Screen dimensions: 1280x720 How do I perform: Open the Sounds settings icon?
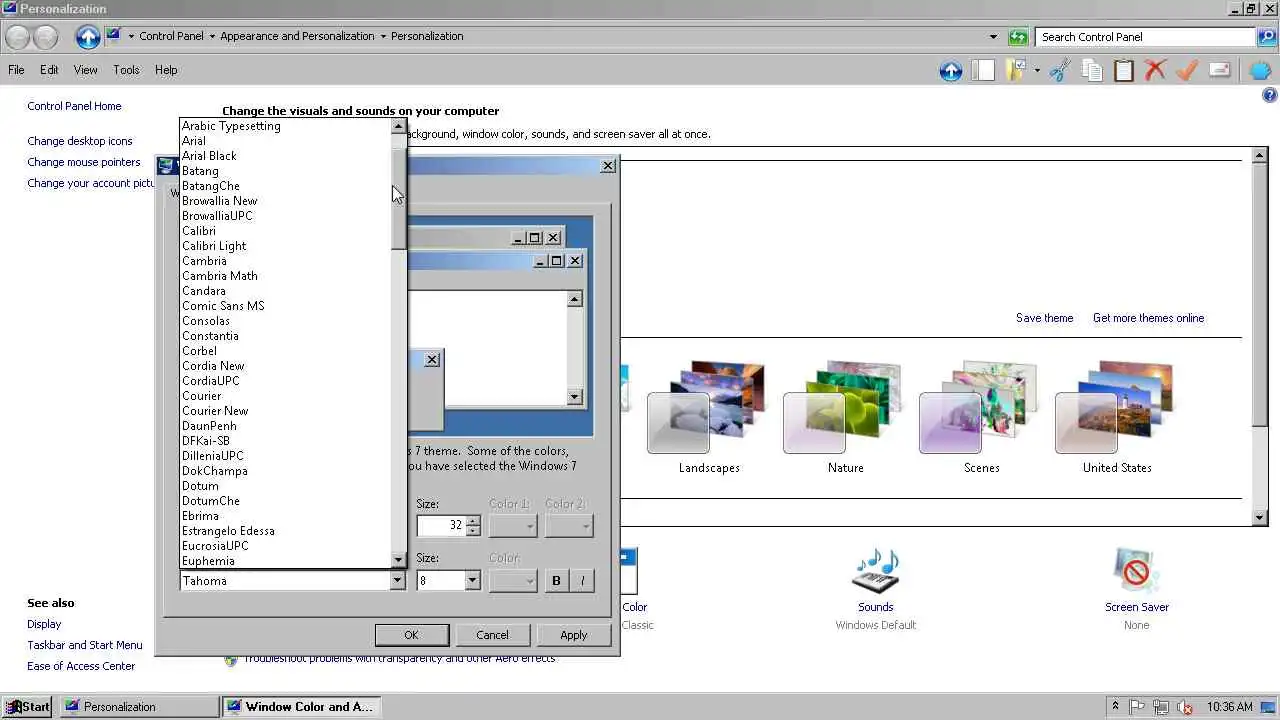tap(875, 573)
